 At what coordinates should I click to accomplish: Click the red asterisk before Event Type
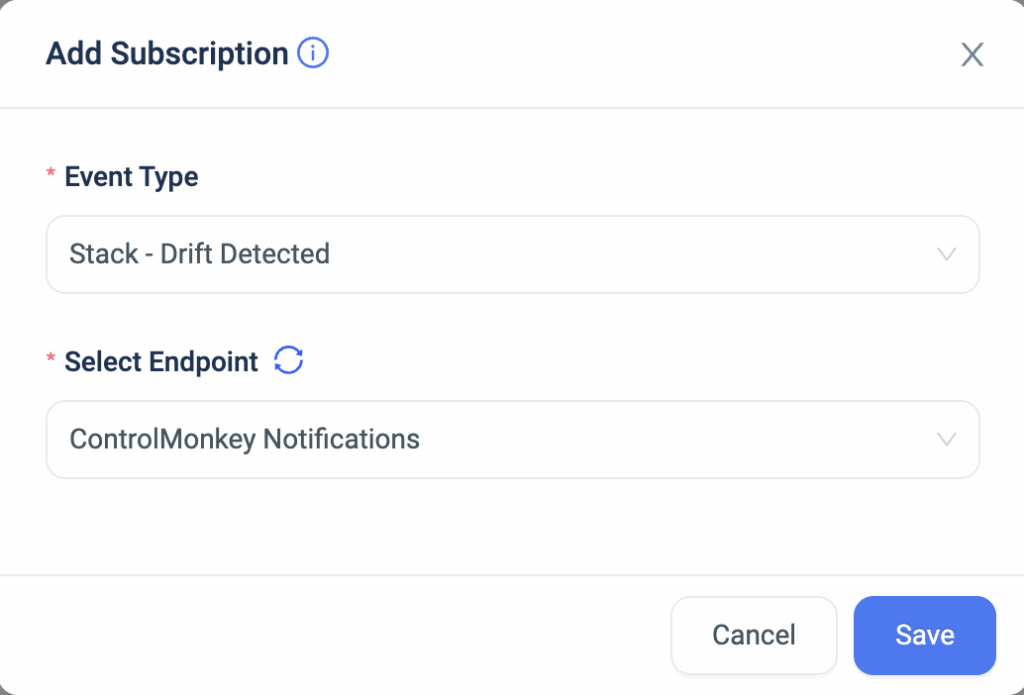click(51, 173)
